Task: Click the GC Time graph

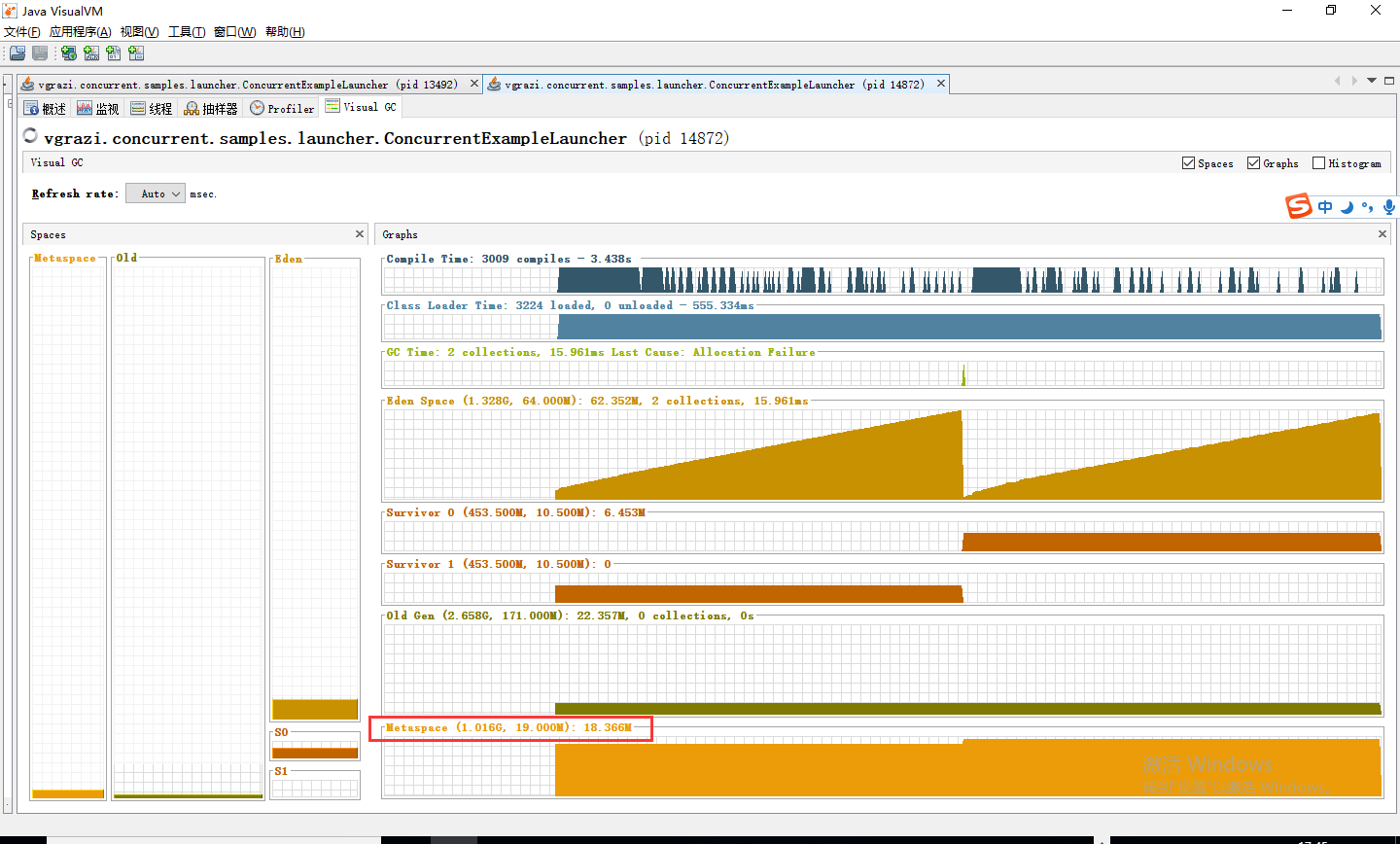Action: click(x=883, y=373)
